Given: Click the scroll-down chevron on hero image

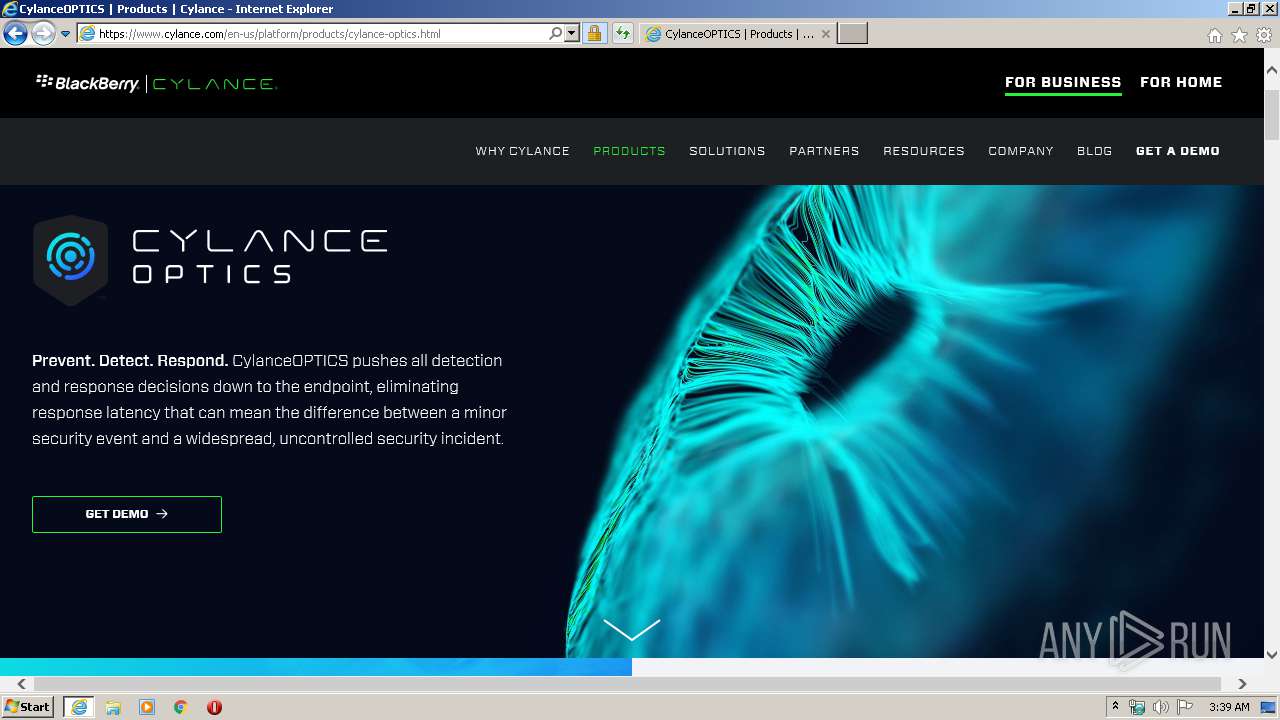Looking at the screenshot, I should click(632, 629).
